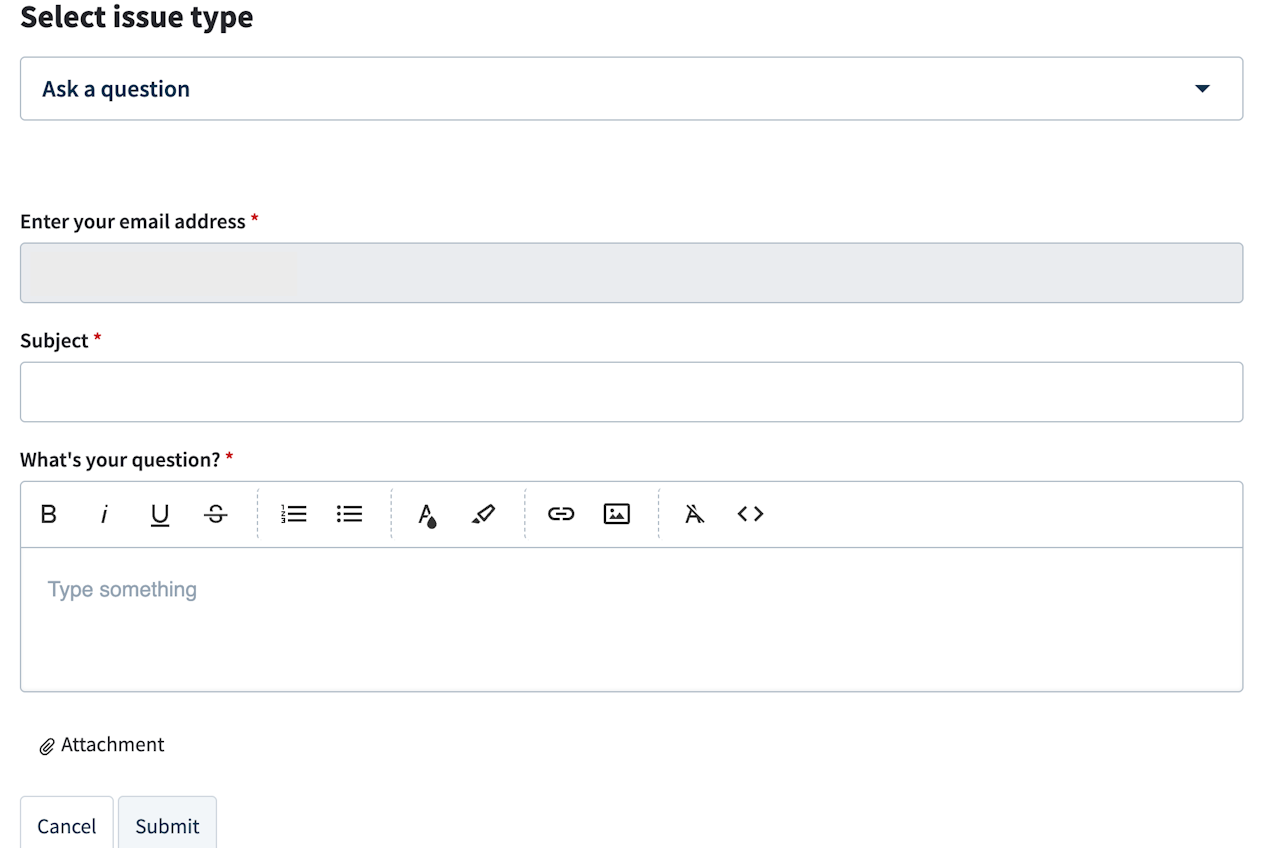Viewport: 1280px width, 848px height.
Task: Enable underline text formatting
Action: (x=160, y=514)
